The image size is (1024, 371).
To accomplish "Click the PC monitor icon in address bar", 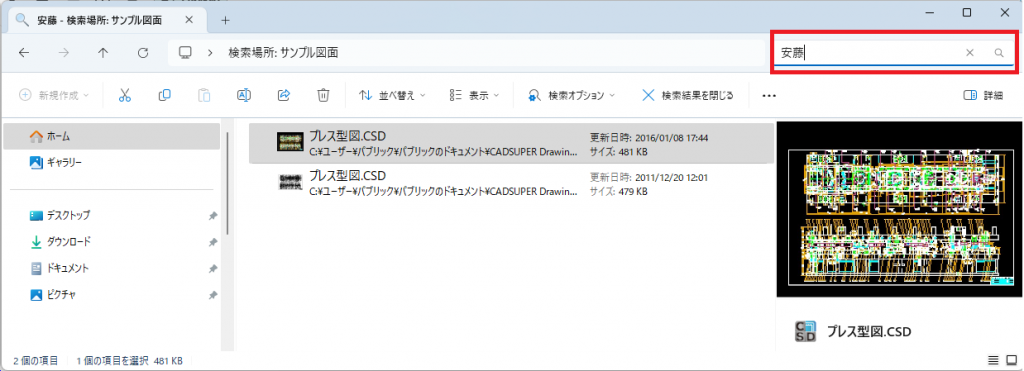I will [185, 53].
